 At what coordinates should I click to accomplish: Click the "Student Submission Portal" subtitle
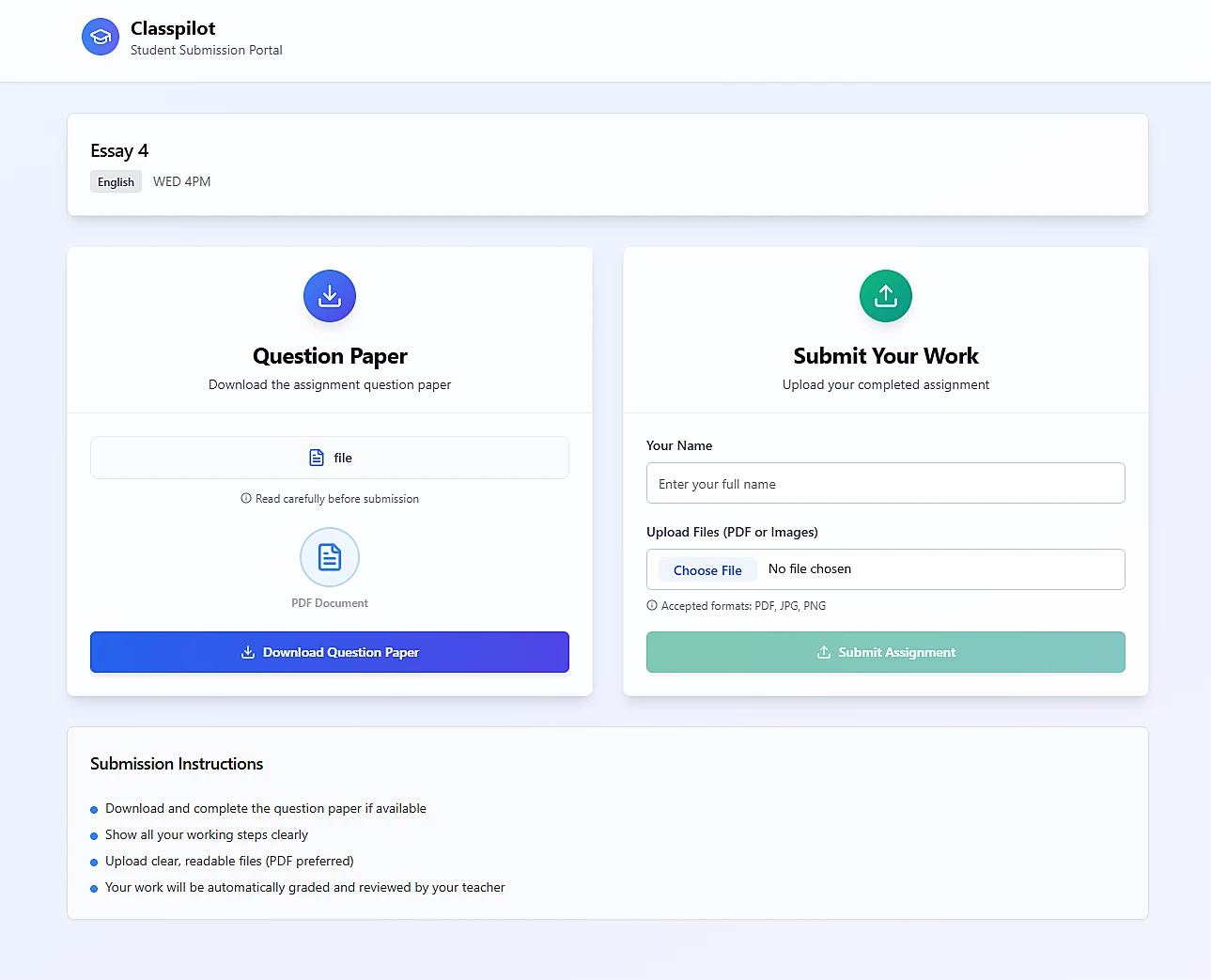click(x=207, y=51)
